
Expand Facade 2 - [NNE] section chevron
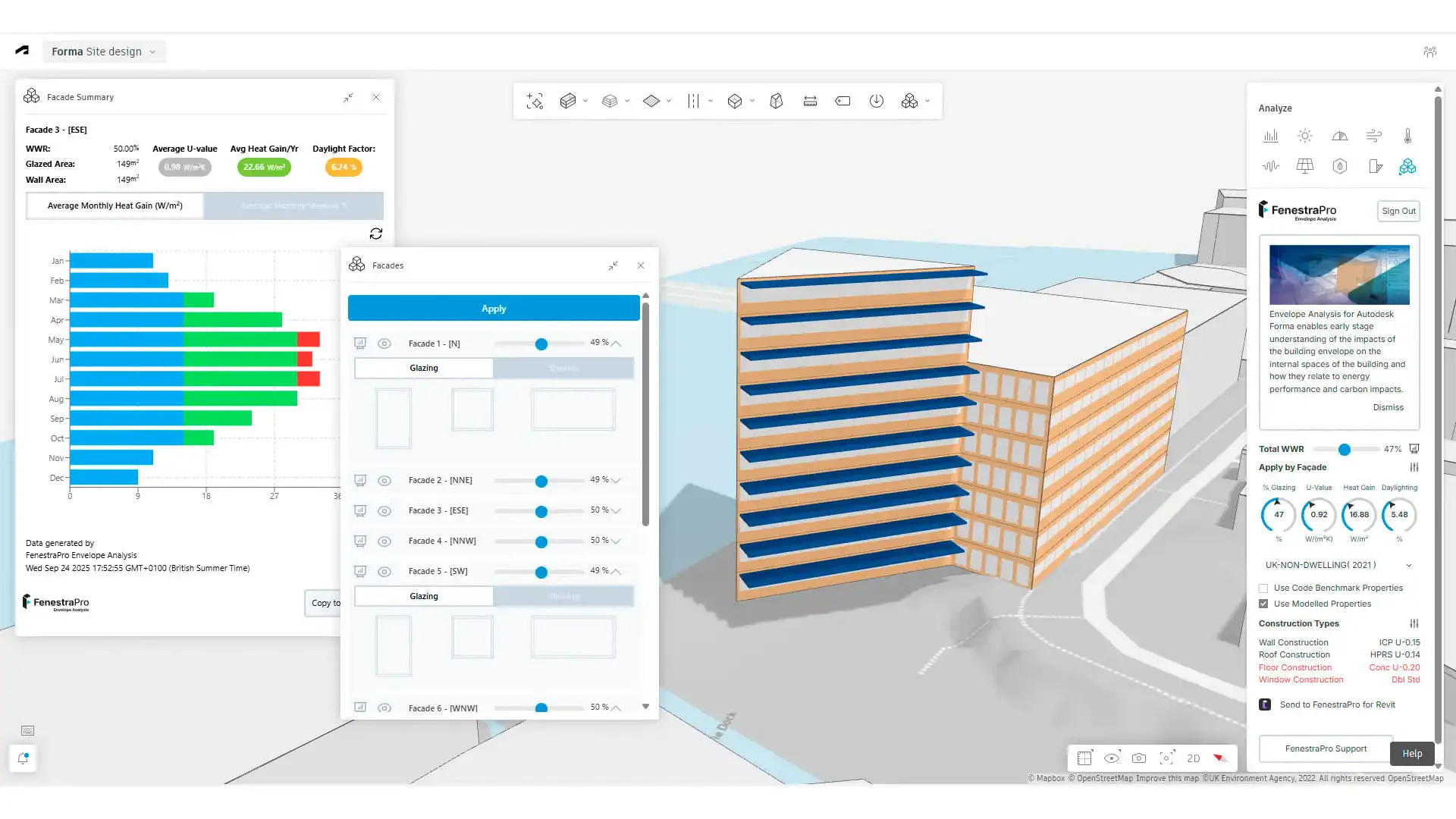[x=617, y=481]
